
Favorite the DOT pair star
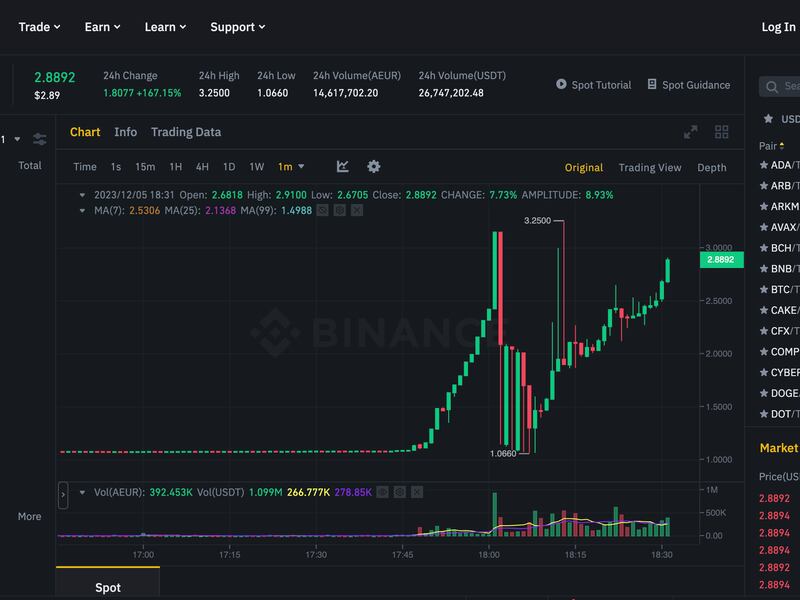(x=764, y=414)
